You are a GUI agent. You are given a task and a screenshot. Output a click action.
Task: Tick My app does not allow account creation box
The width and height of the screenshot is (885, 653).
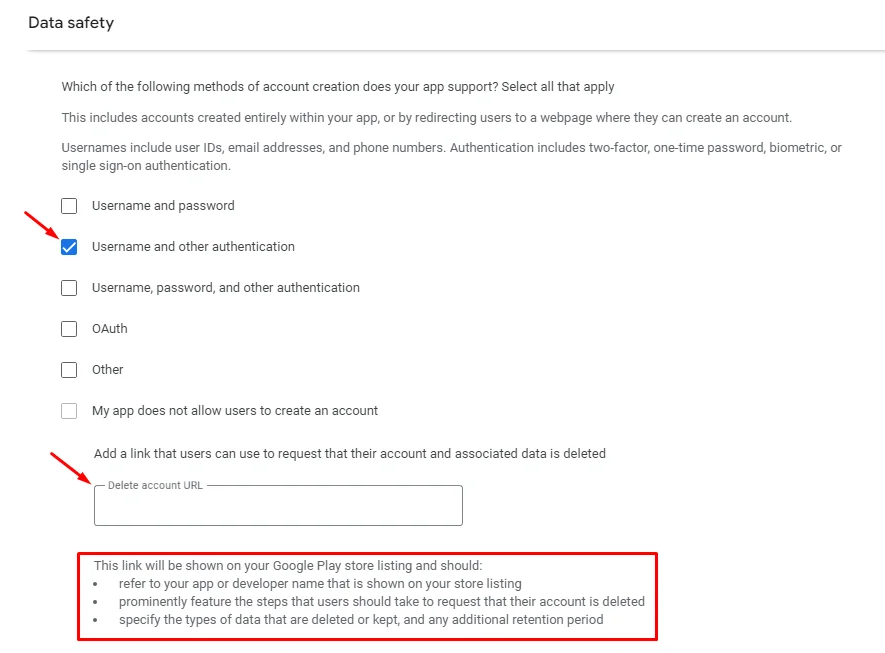[69, 411]
